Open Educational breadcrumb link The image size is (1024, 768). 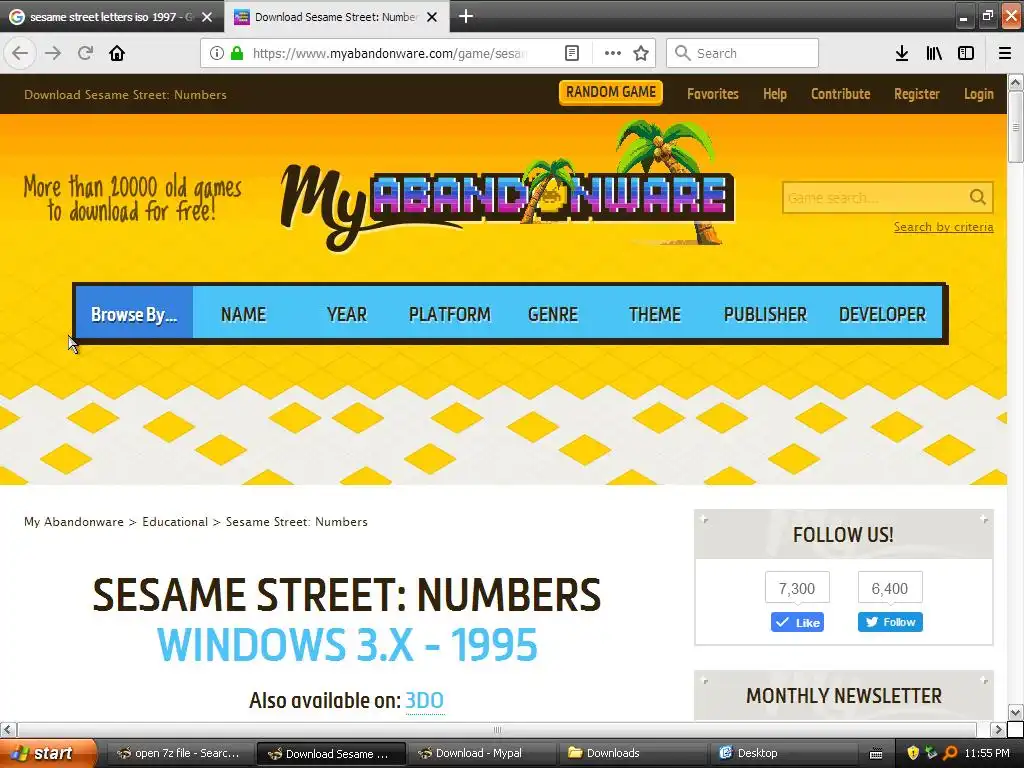pos(175,522)
